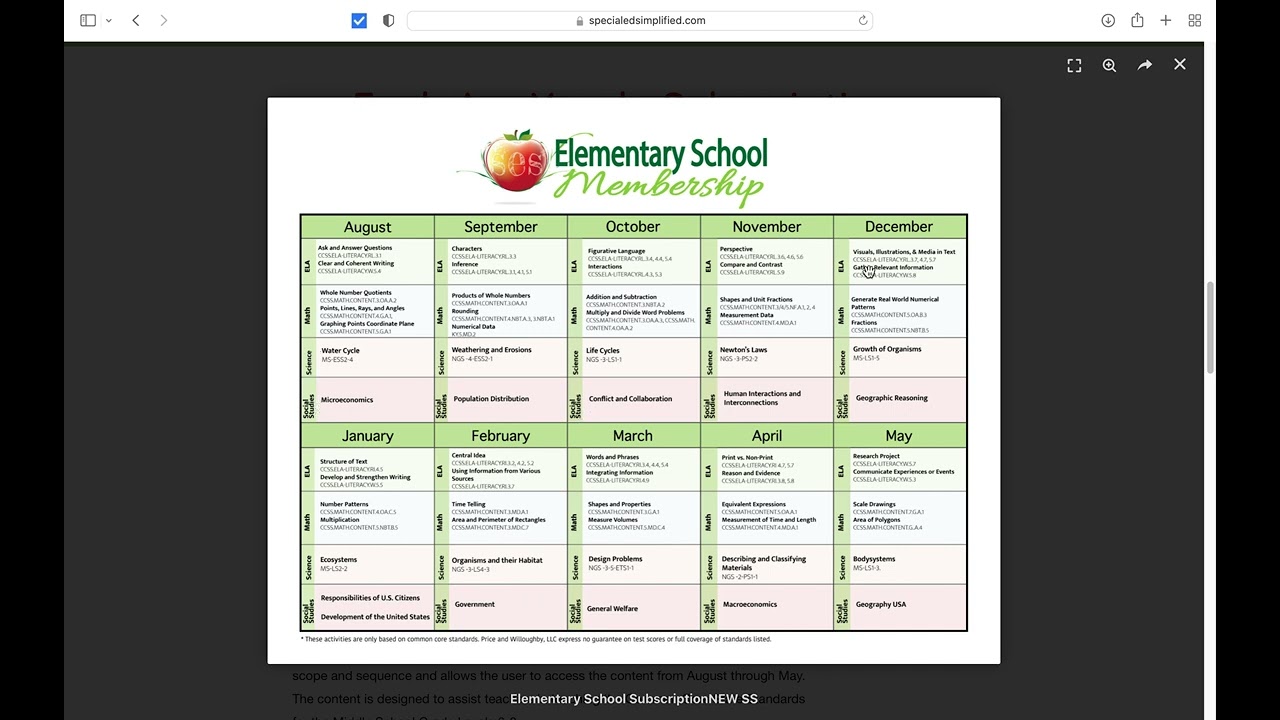This screenshot has width=1280, height=720.
Task: Select the specialedsimplified.com address bar
Action: pos(640,20)
